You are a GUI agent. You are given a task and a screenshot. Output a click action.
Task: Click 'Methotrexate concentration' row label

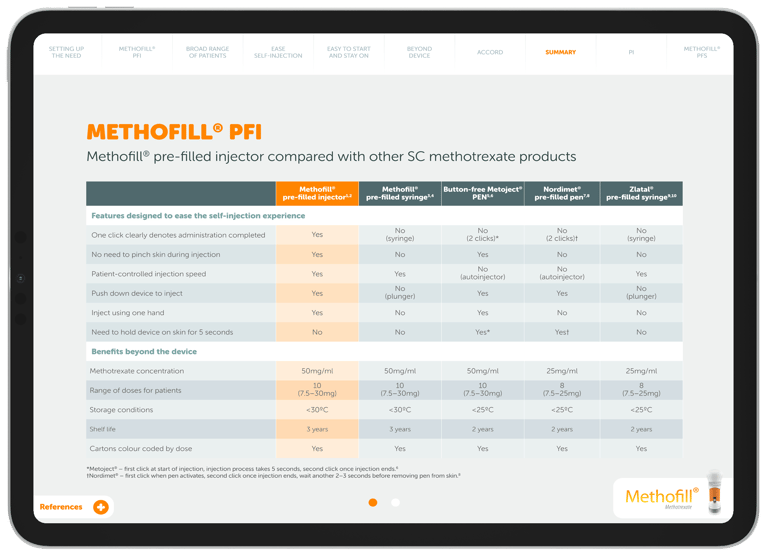[137, 371]
